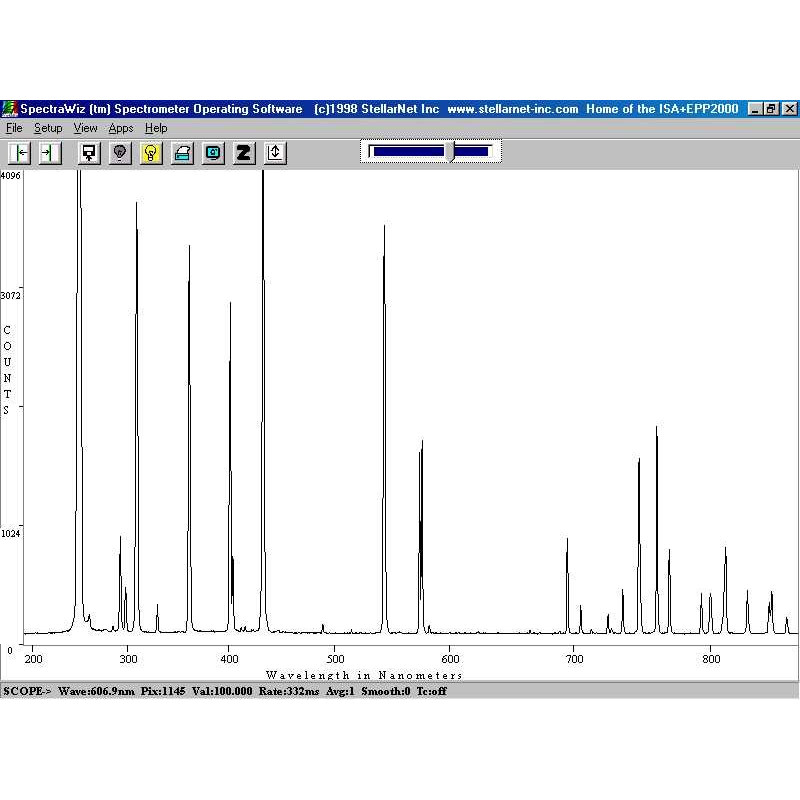Open the Setup menu
The height and width of the screenshot is (800, 800).
pyautogui.click(x=48, y=128)
